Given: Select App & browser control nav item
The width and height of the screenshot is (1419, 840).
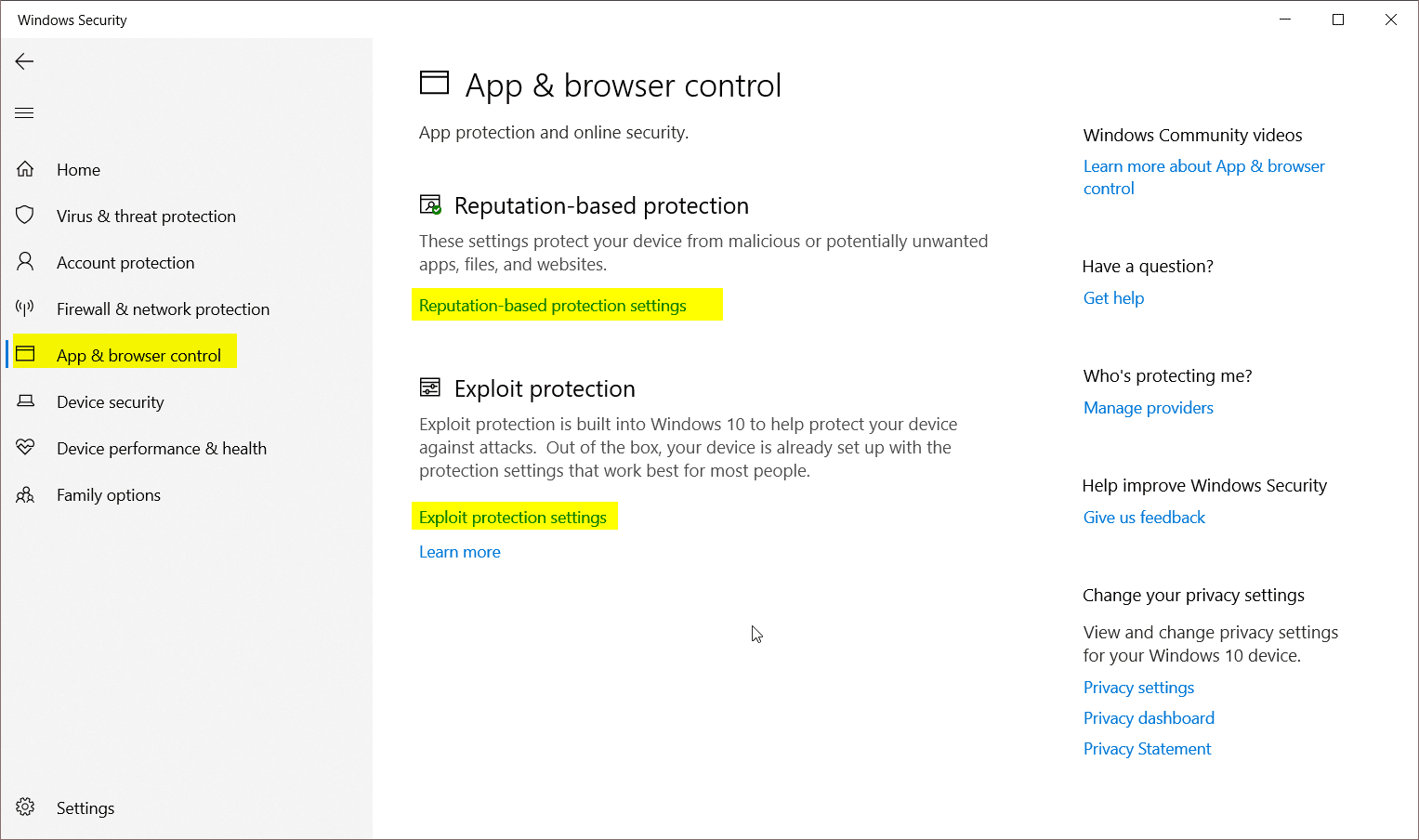Looking at the screenshot, I should point(138,356).
